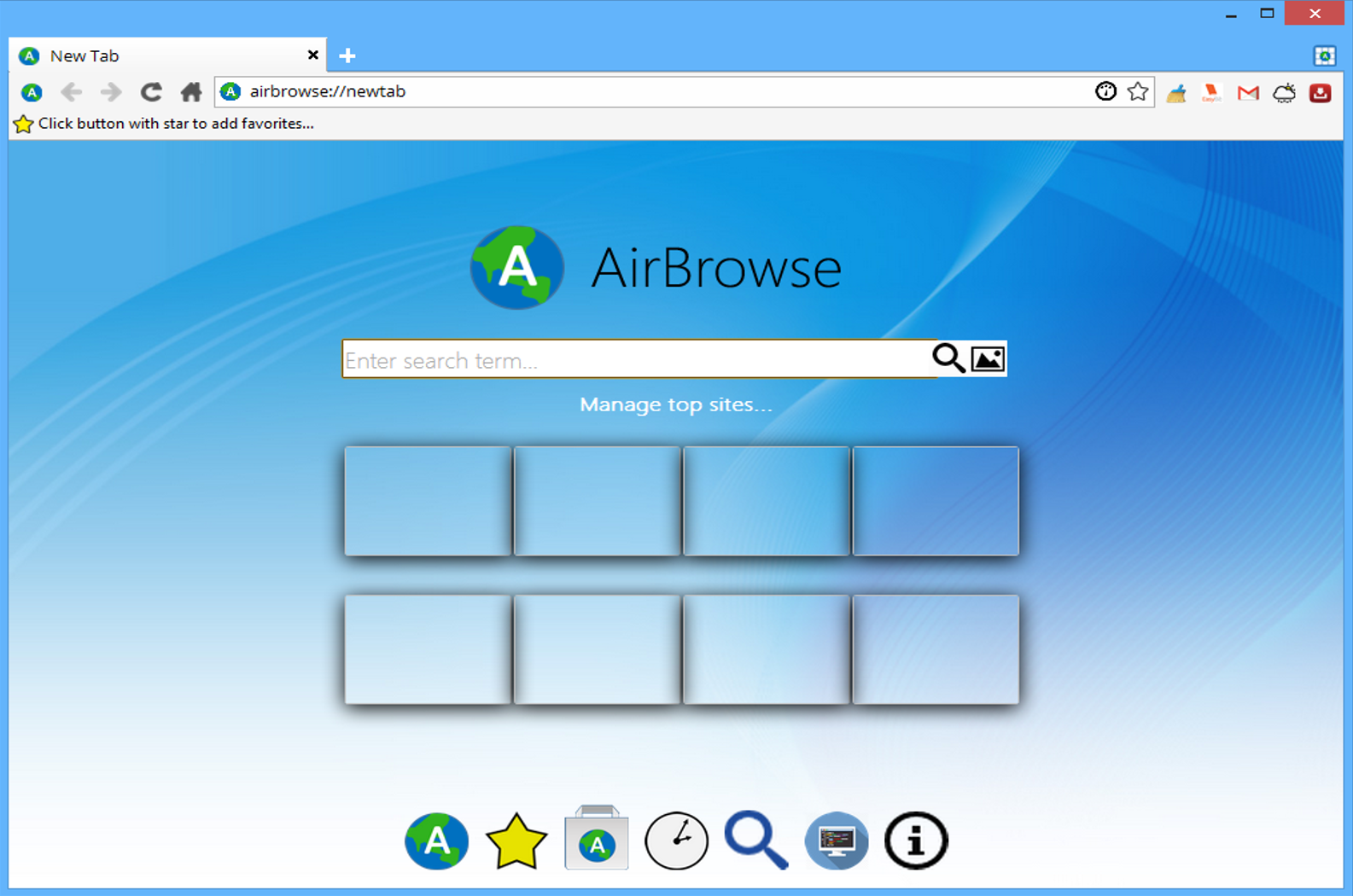Open About via the info icon

[x=916, y=841]
